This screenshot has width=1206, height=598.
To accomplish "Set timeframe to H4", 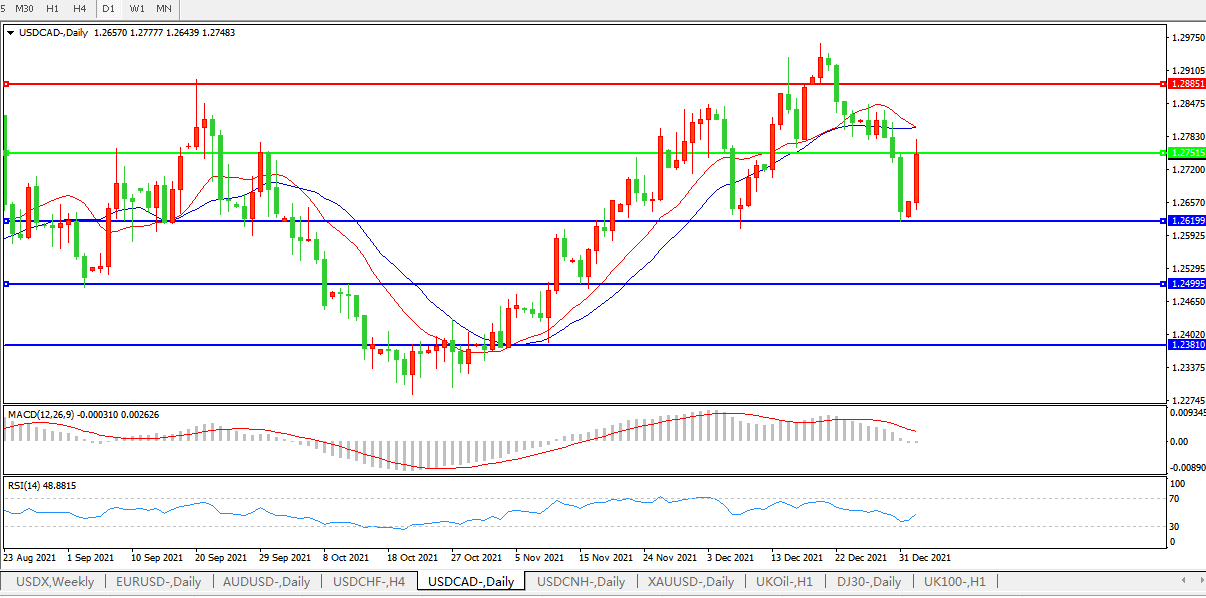I will 80,8.
